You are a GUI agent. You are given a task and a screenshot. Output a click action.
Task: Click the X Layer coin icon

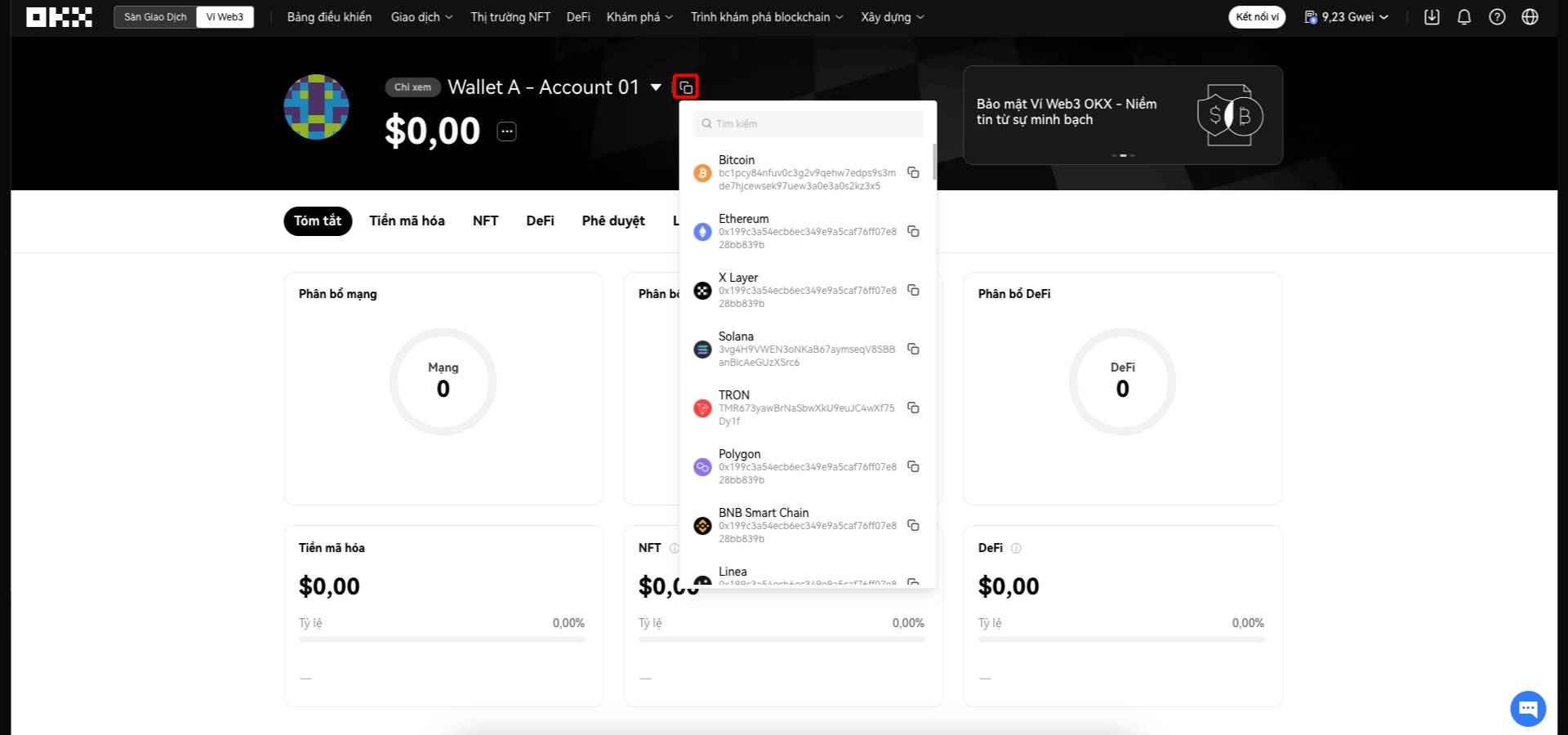tap(702, 291)
